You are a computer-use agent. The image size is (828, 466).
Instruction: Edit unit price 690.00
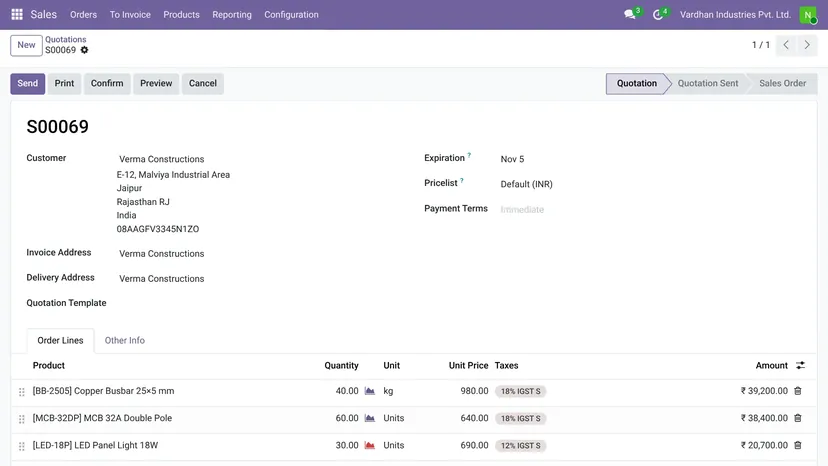point(474,445)
